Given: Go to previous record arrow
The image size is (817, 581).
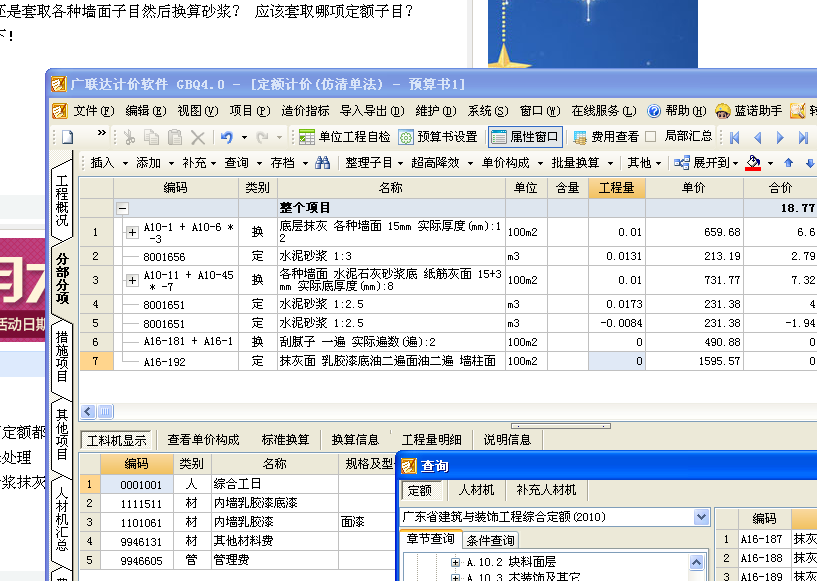Looking at the screenshot, I should coord(758,138).
